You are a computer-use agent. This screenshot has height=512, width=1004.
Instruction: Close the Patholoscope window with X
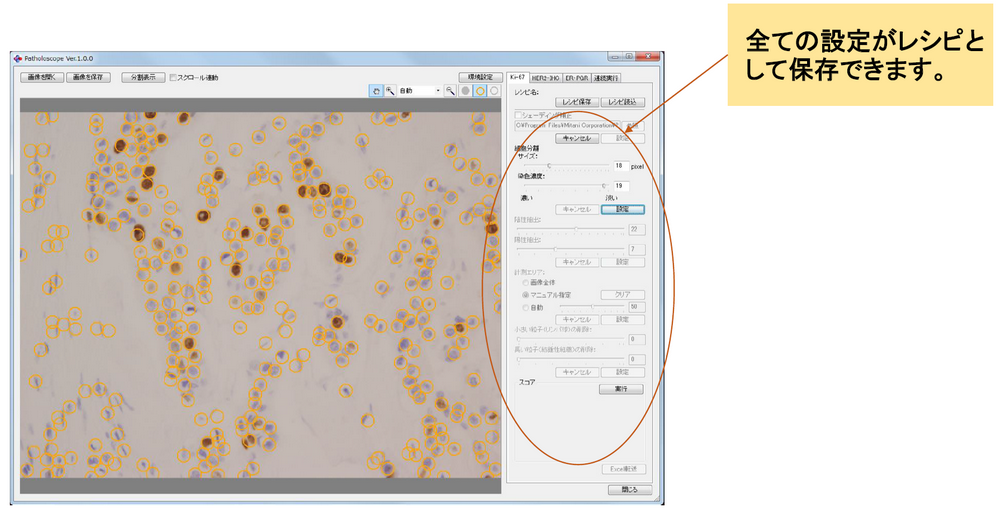click(x=648, y=57)
